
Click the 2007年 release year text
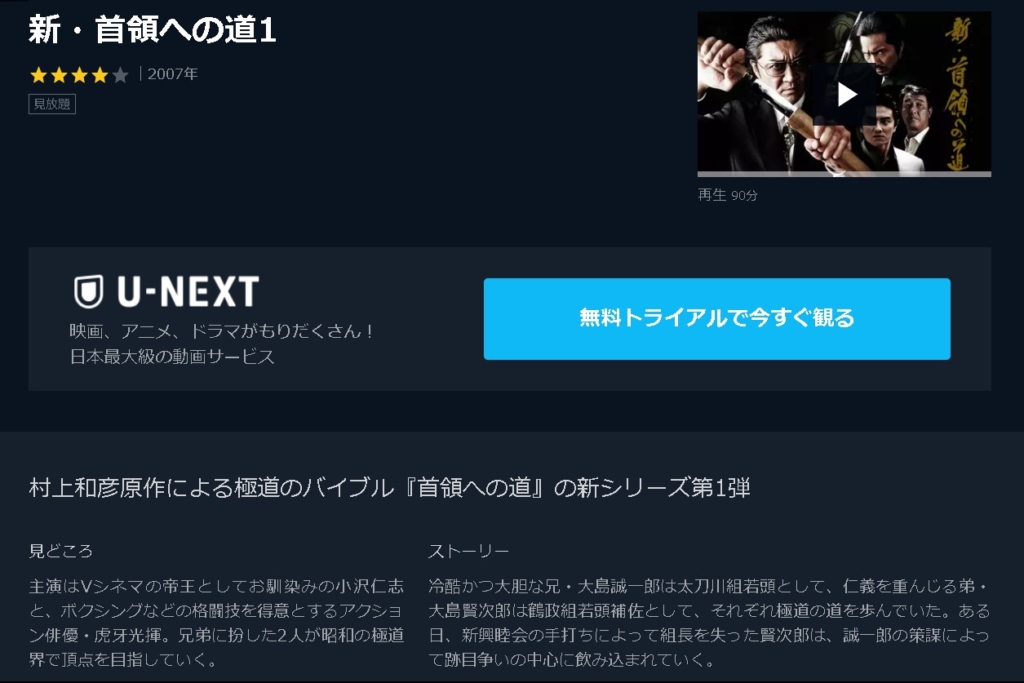pyautogui.click(x=172, y=74)
